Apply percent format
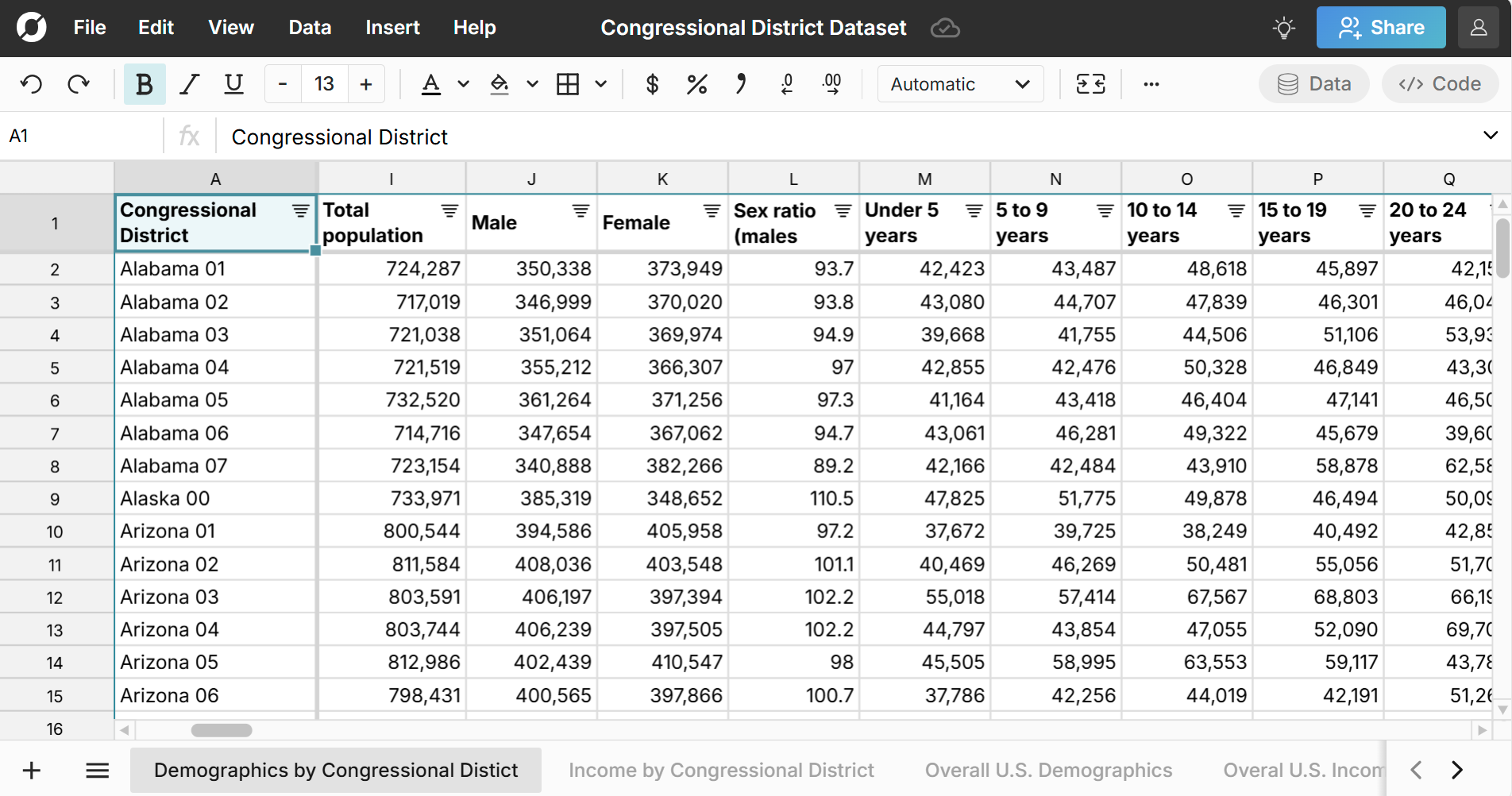The width and height of the screenshot is (1512, 796). (696, 84)
